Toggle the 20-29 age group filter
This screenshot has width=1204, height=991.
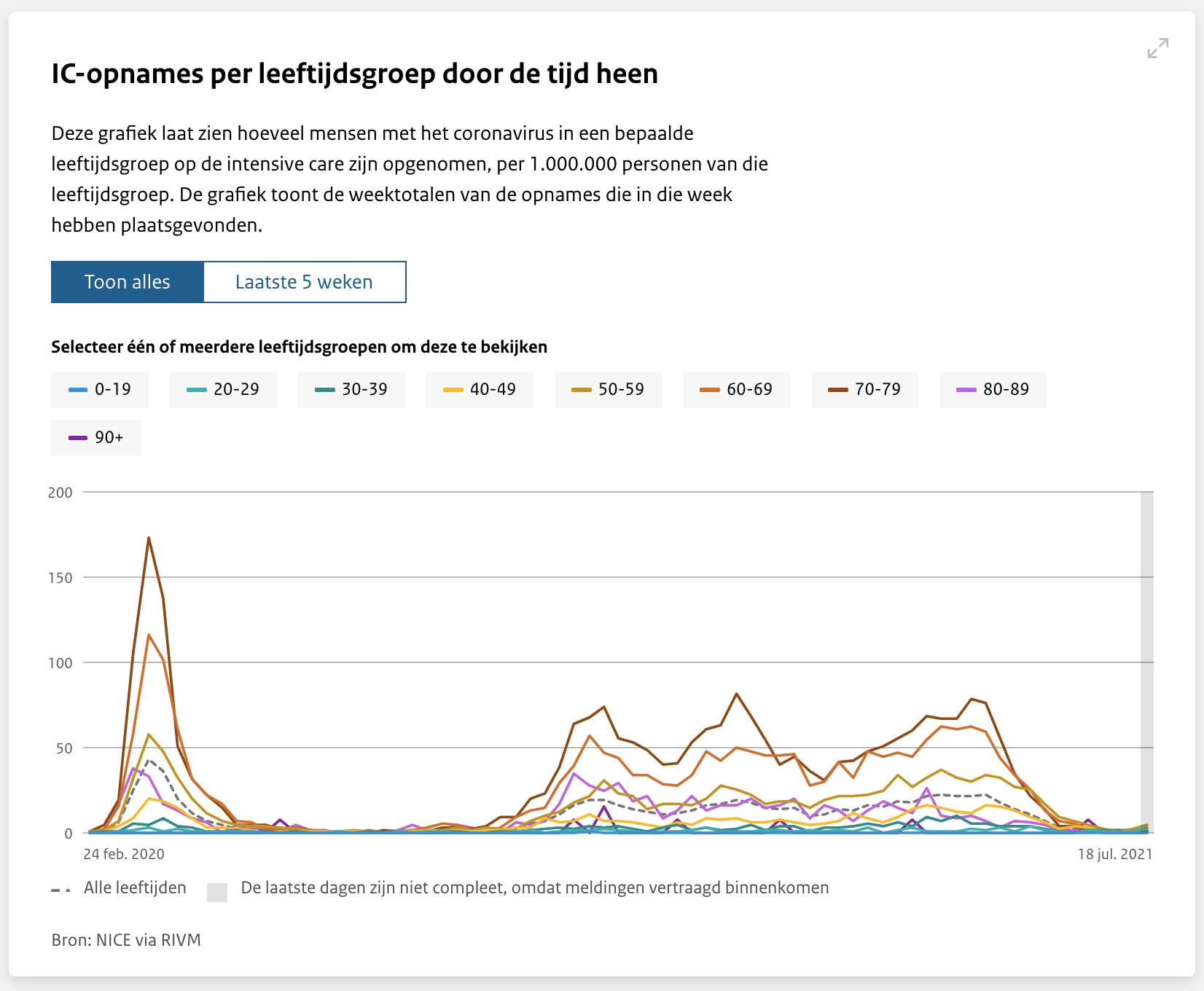(x=223, y=390)
